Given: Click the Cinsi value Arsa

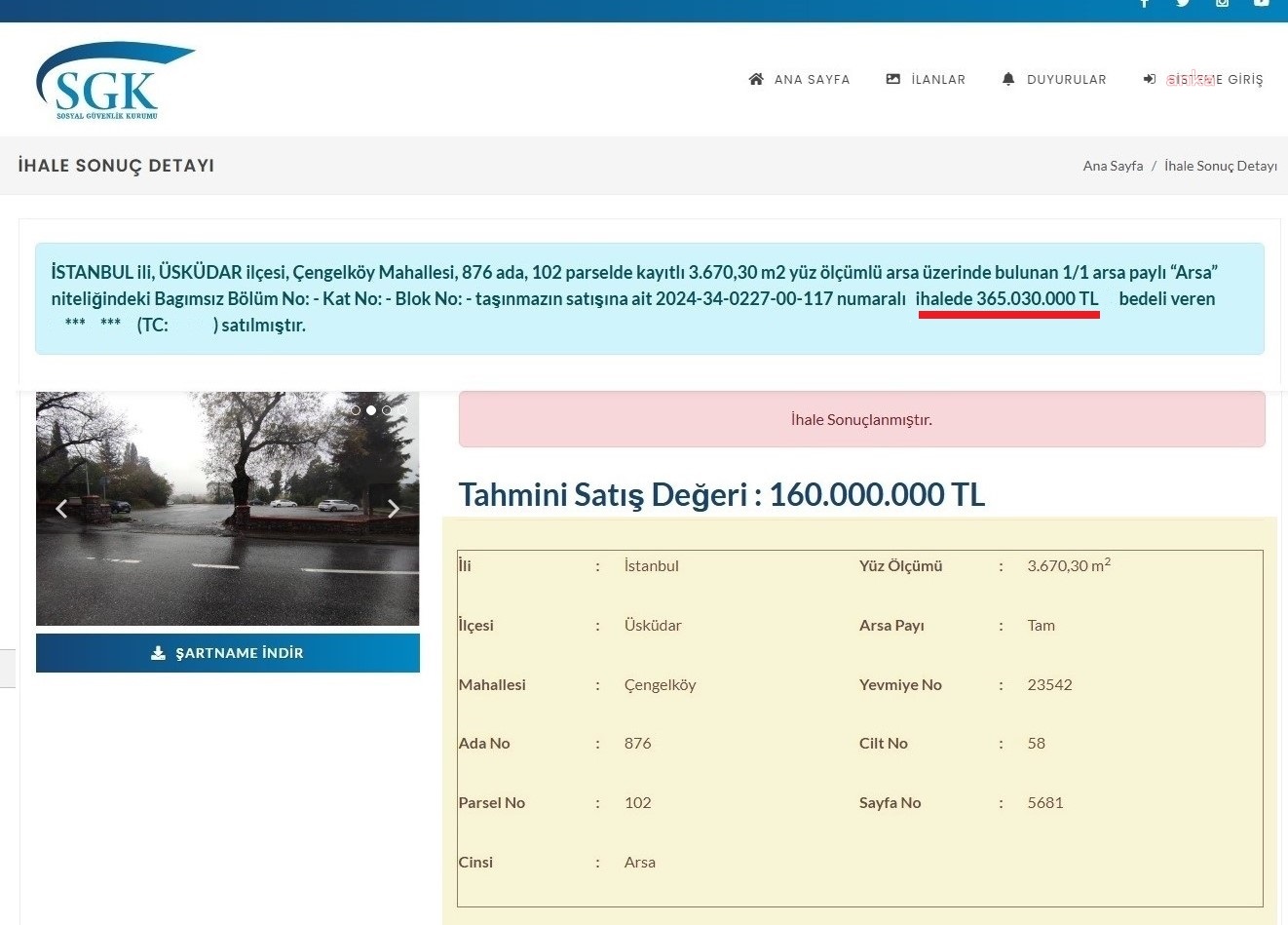Looking at the screenshot, I should point(640,863).
